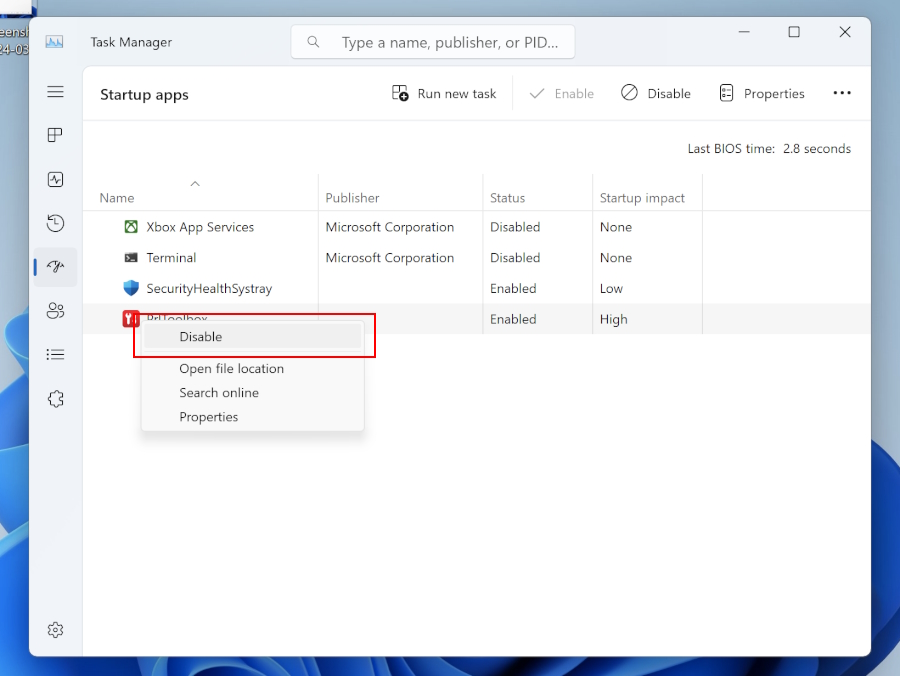Image resolution: width=900 pixels, height=676 pixels.
Task: Go to Processes page in sidebar
Action: tap(55, 135)
